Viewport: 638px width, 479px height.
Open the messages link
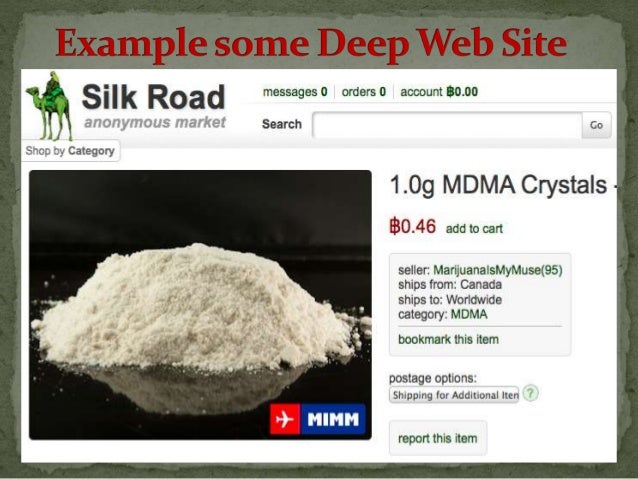point(295,92)
